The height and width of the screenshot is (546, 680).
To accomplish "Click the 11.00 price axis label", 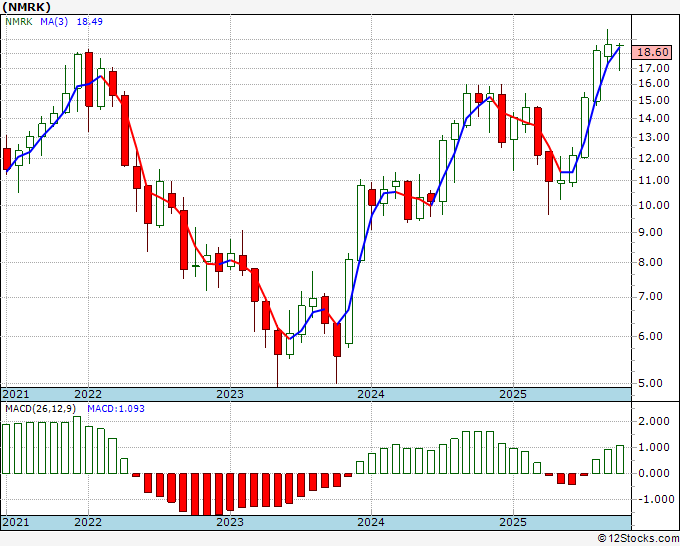I will tap(654, 180).
